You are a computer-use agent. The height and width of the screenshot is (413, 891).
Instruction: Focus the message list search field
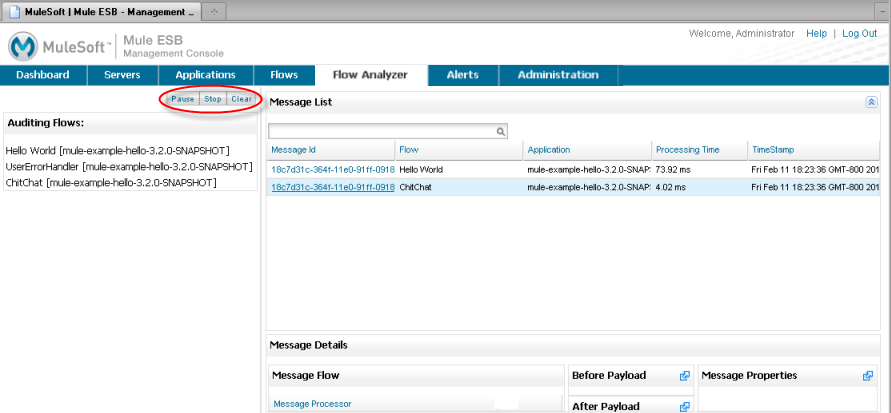click(x=382, y=131)
